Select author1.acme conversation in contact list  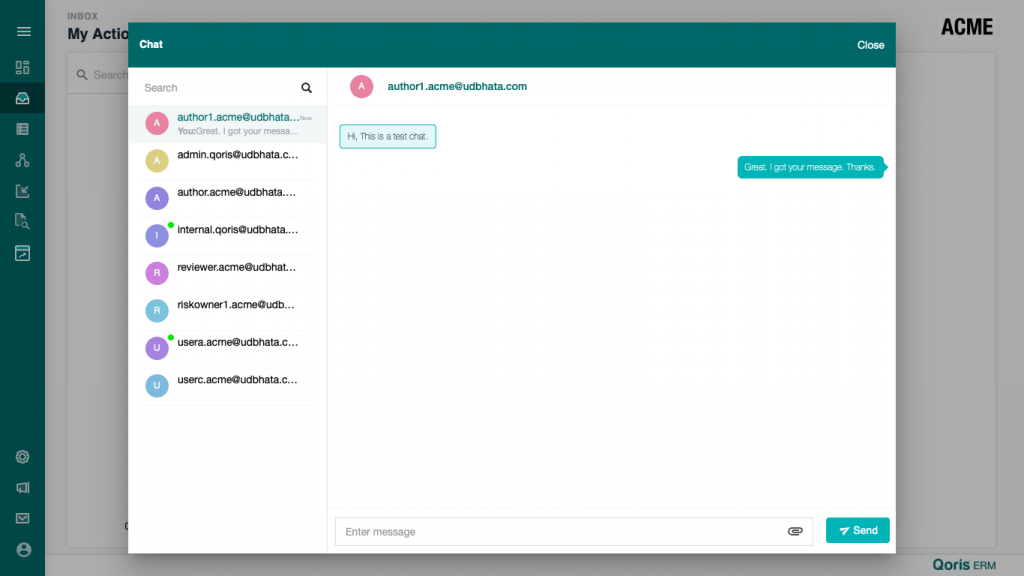pos(228,123)
